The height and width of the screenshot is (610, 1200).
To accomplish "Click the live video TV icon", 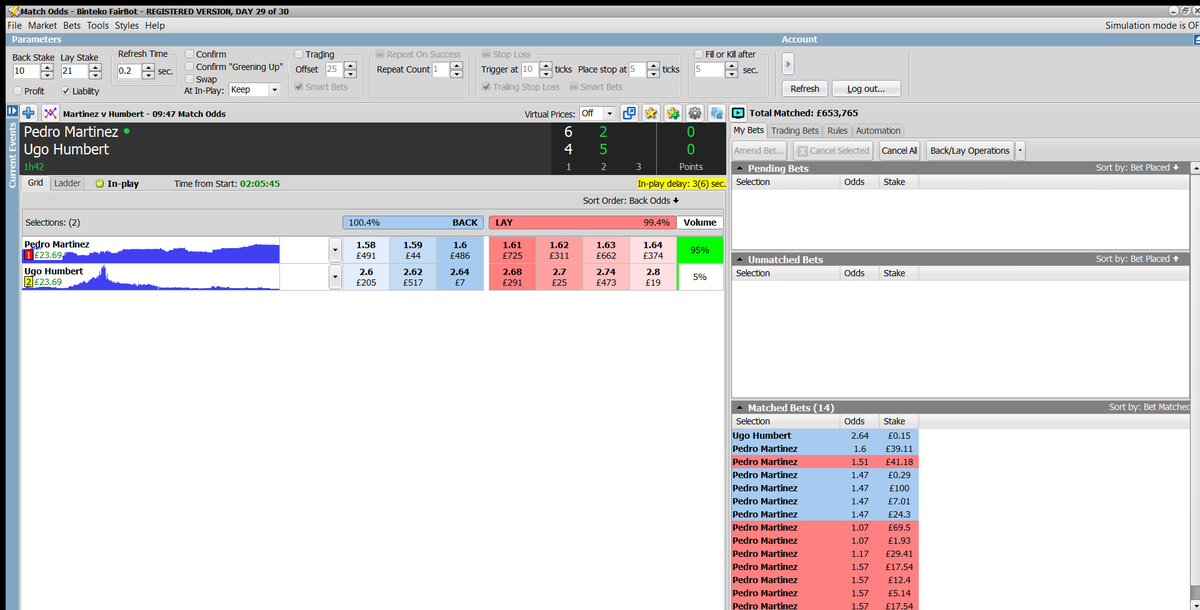I will (x=739, y=113).
